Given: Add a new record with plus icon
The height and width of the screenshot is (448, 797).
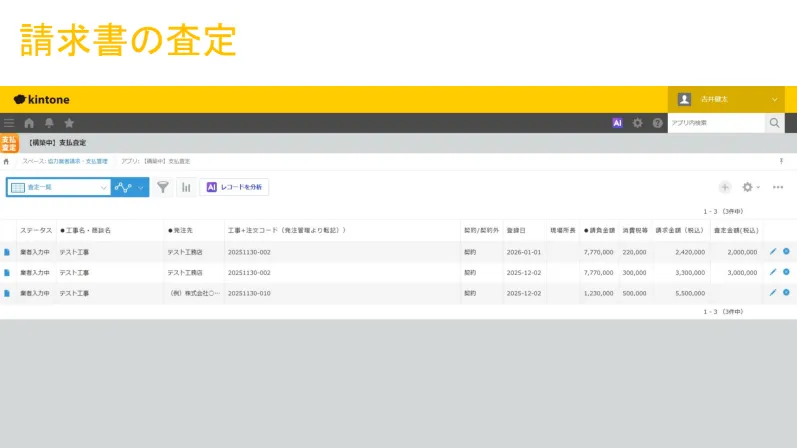Looking at the screenshot, I should pos(725,187).
